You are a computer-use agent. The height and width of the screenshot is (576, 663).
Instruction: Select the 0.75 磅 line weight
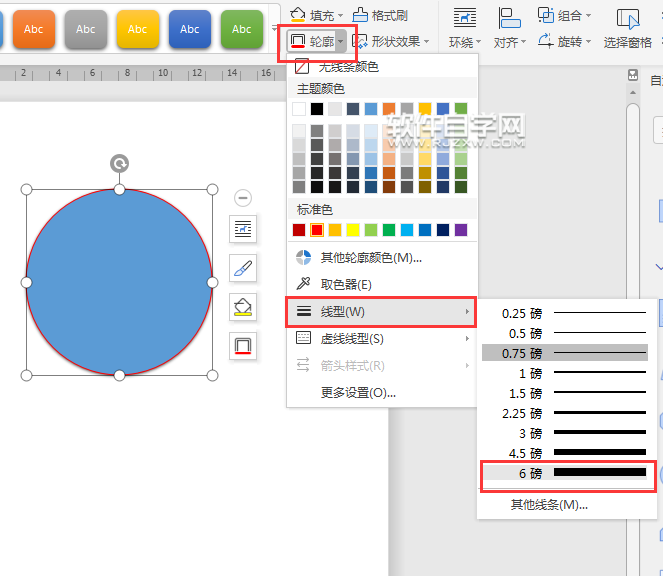[565, 353]
